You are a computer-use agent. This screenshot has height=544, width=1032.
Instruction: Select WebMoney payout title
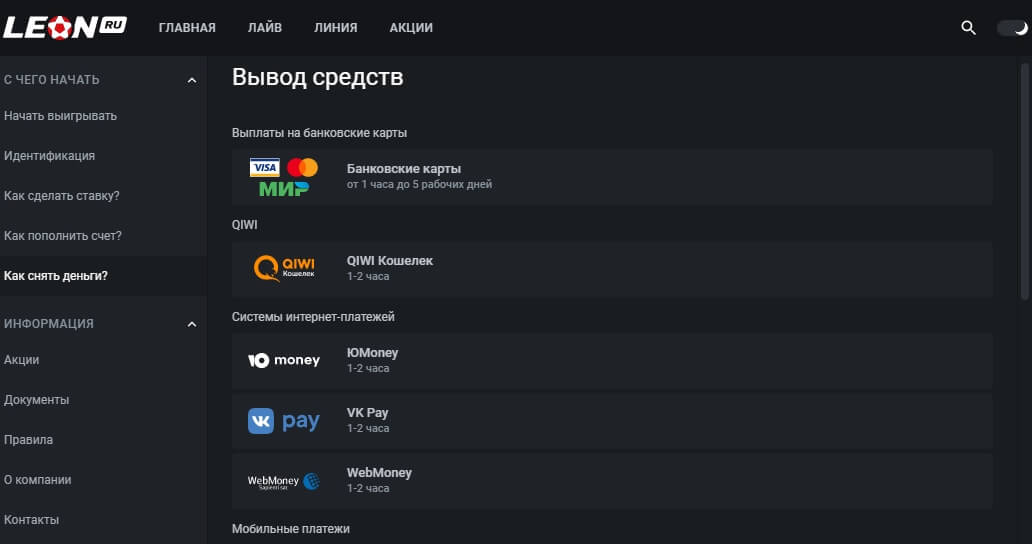coord(379,472)
